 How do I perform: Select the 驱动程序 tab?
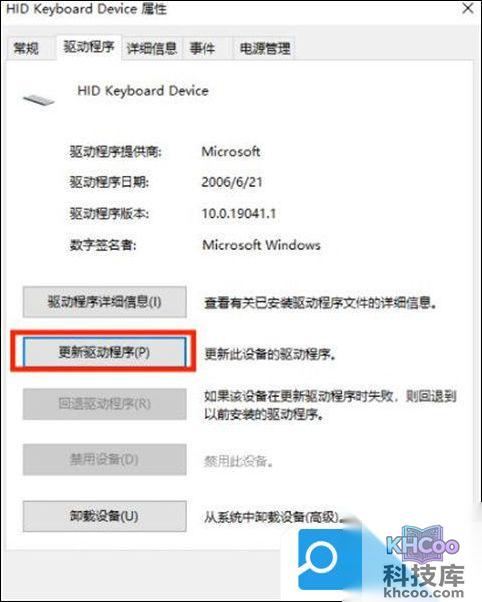tap(89, 47)
